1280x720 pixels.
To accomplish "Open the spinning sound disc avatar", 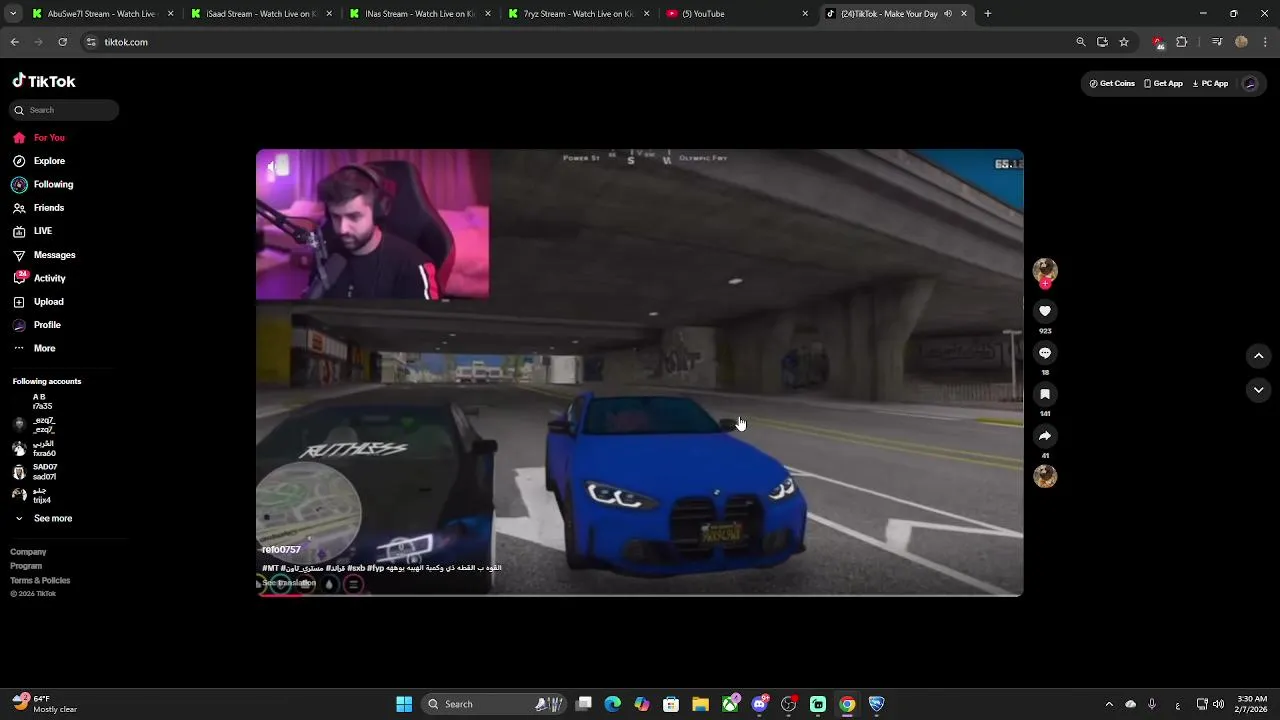I will (1045, 477).
